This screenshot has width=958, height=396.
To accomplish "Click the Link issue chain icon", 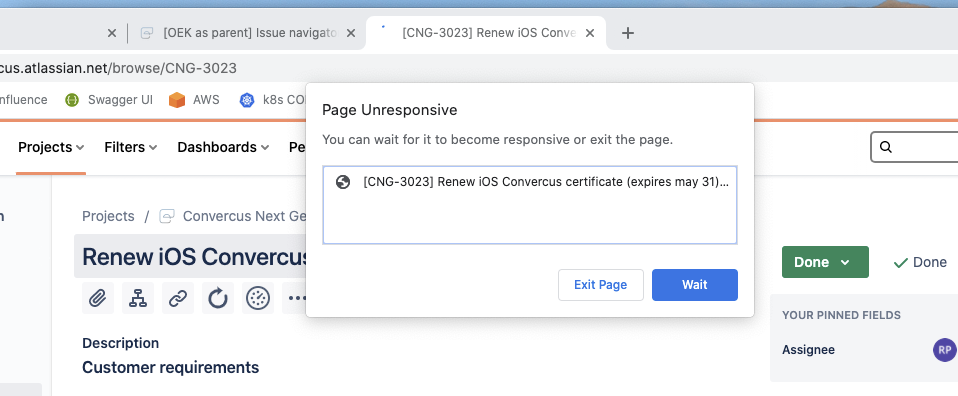I will 178,298.
